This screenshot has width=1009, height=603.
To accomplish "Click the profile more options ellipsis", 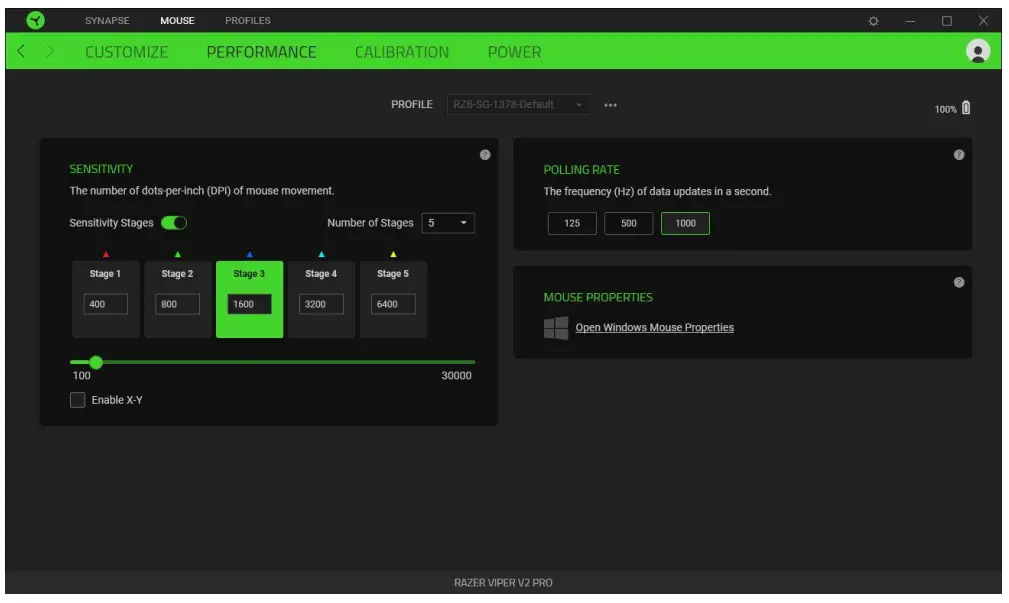I will pyautogui.click(x=610, y=105).
